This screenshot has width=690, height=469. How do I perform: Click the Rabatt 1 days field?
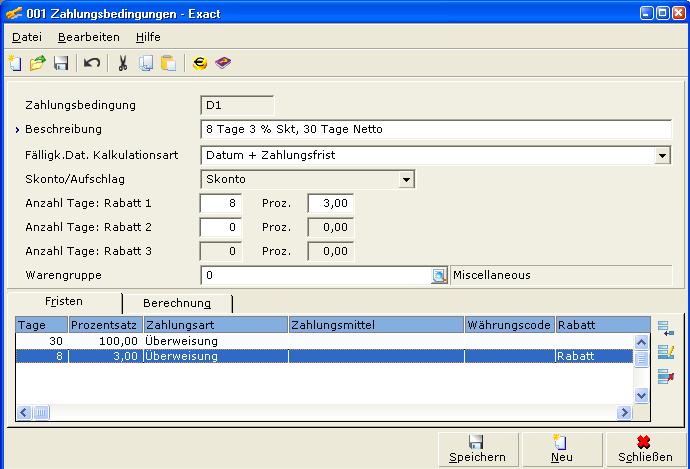coord(220,204)
